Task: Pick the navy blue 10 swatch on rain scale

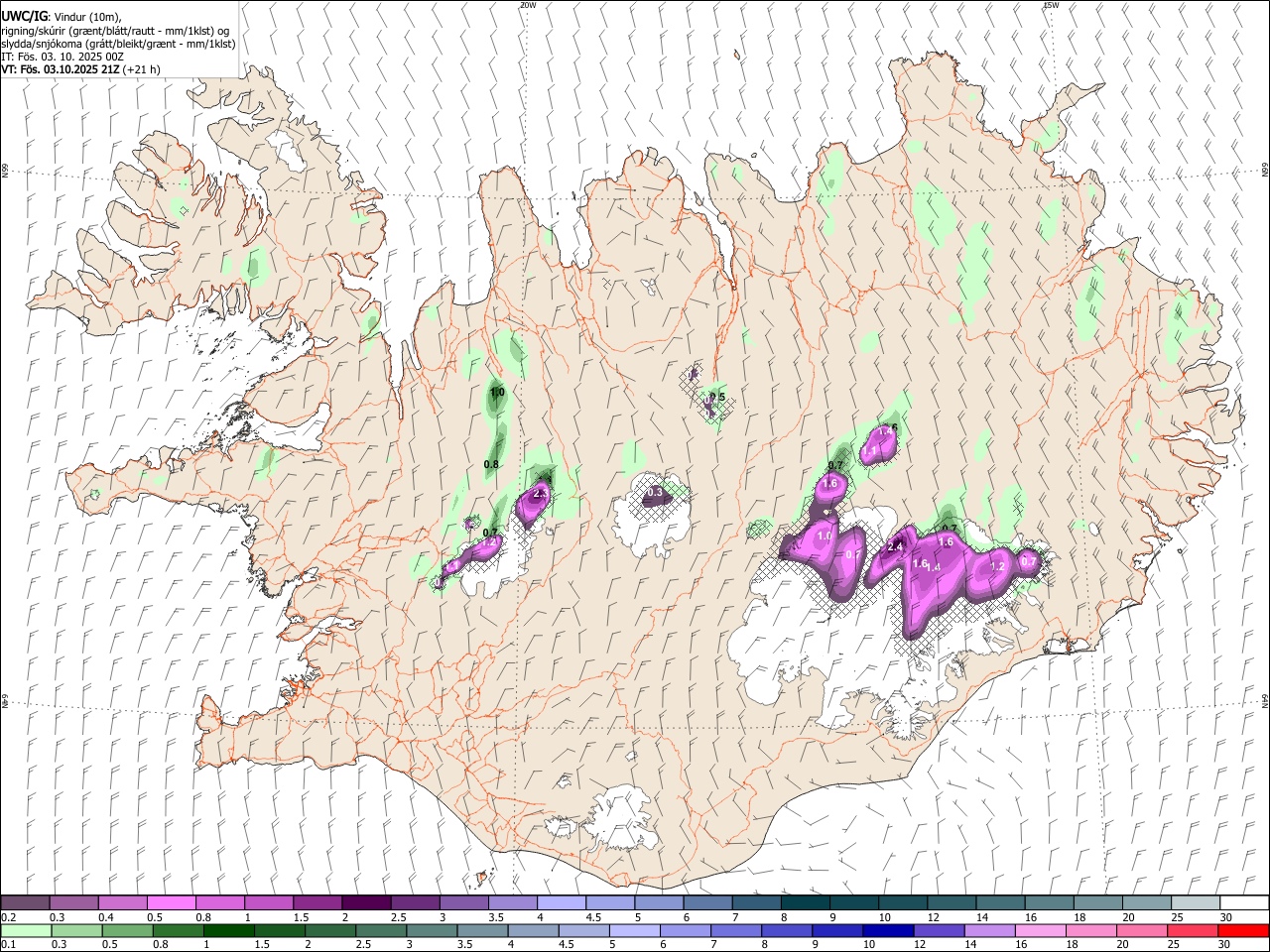Action: pos(888,931)
